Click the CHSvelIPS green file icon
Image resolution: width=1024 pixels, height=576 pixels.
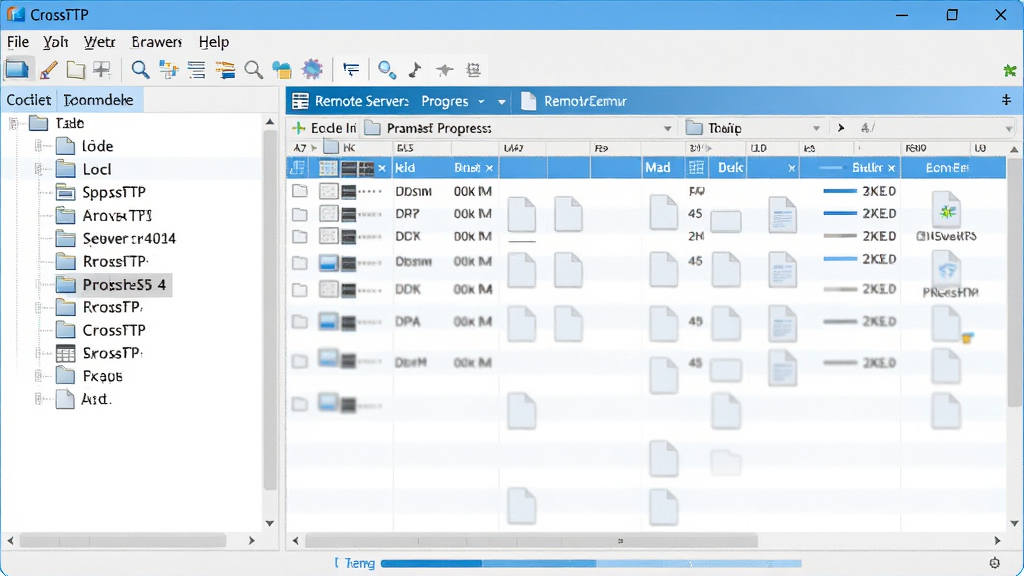(946, 211)
